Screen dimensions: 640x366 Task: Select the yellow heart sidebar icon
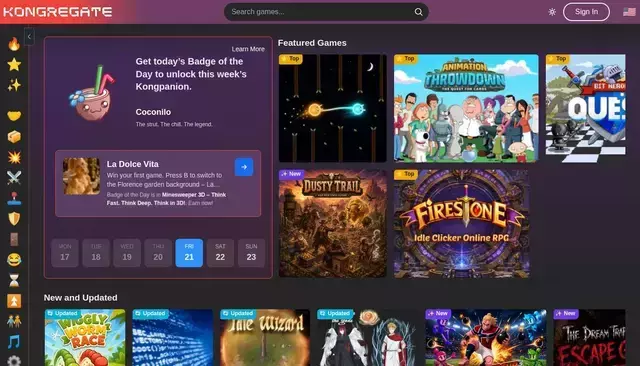tap(14, 116)
